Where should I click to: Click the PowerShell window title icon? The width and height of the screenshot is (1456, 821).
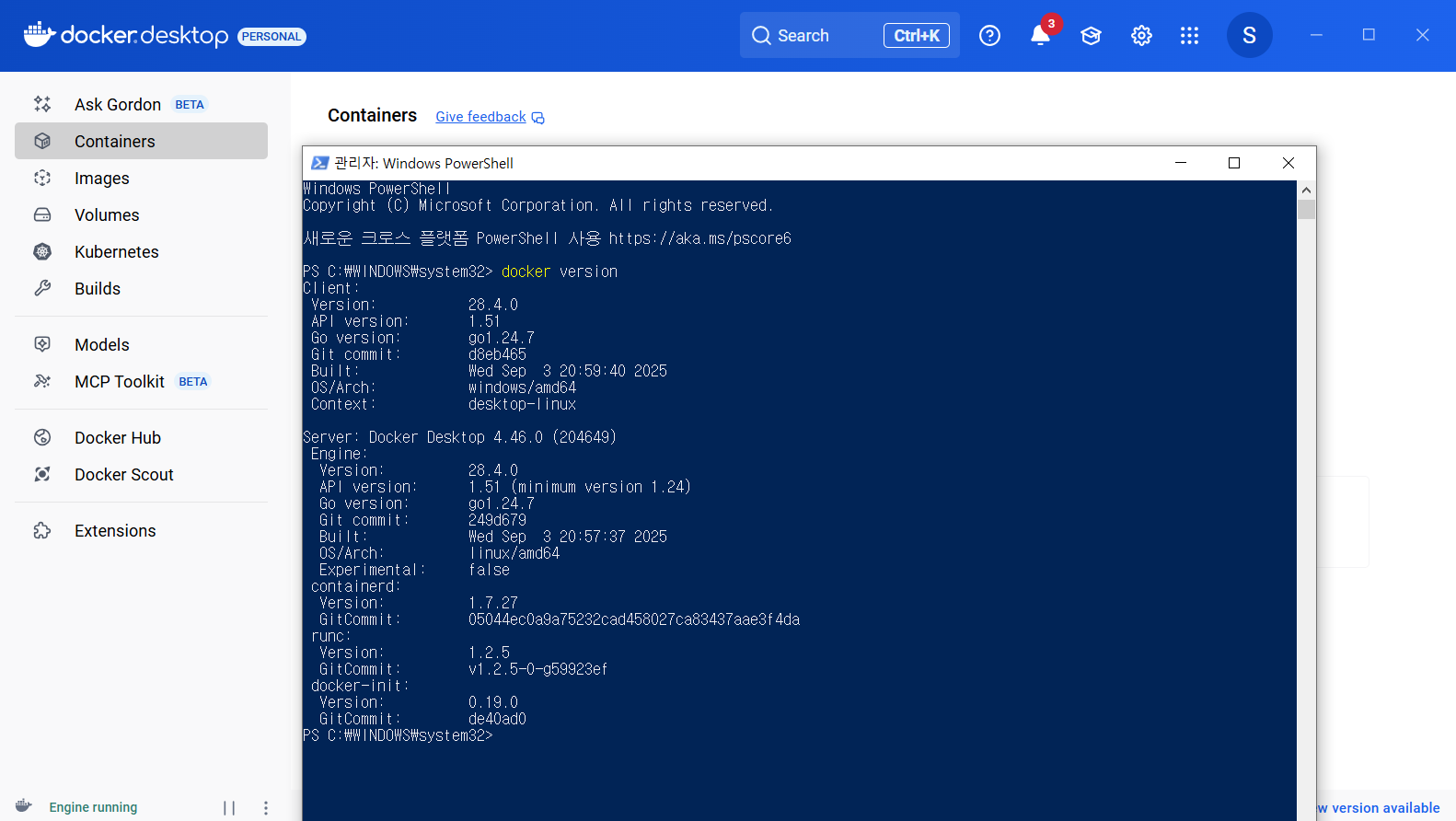point(319,163)
